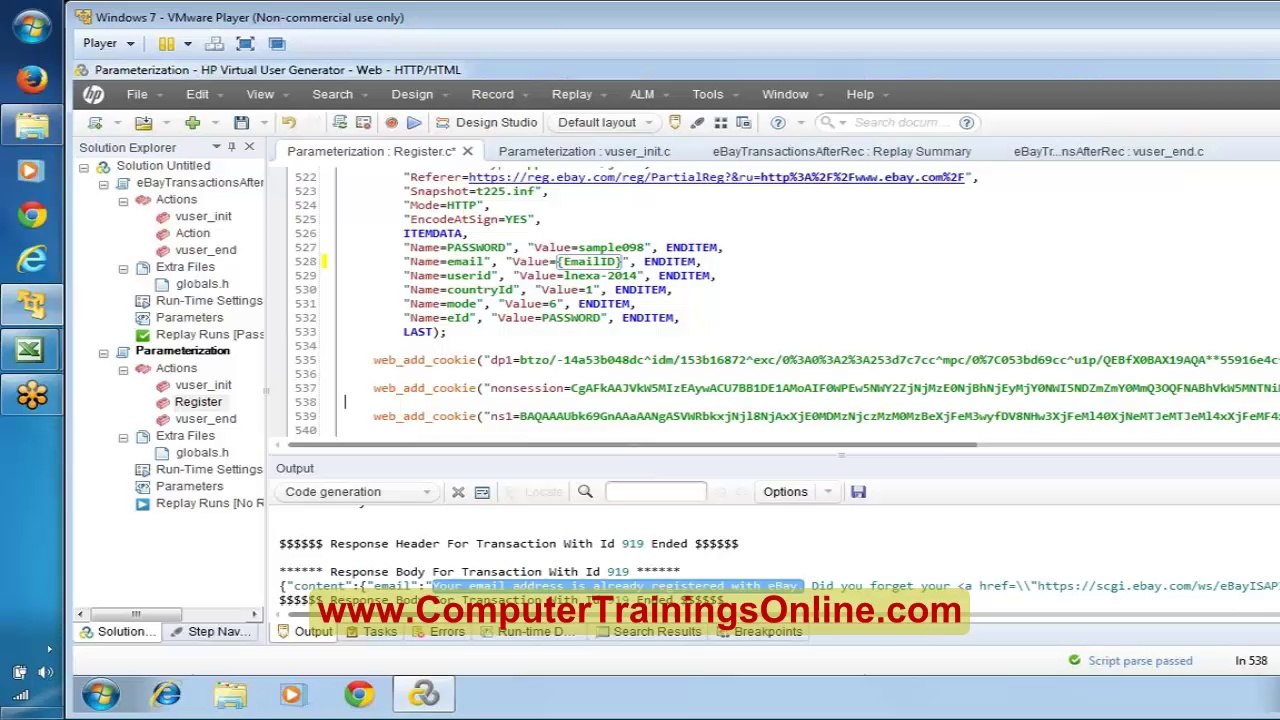Image resolution: width=1280 pixels, height=720 pixels.
Task: Click the Help question mark toolbar icon
Action: [778, 122]
